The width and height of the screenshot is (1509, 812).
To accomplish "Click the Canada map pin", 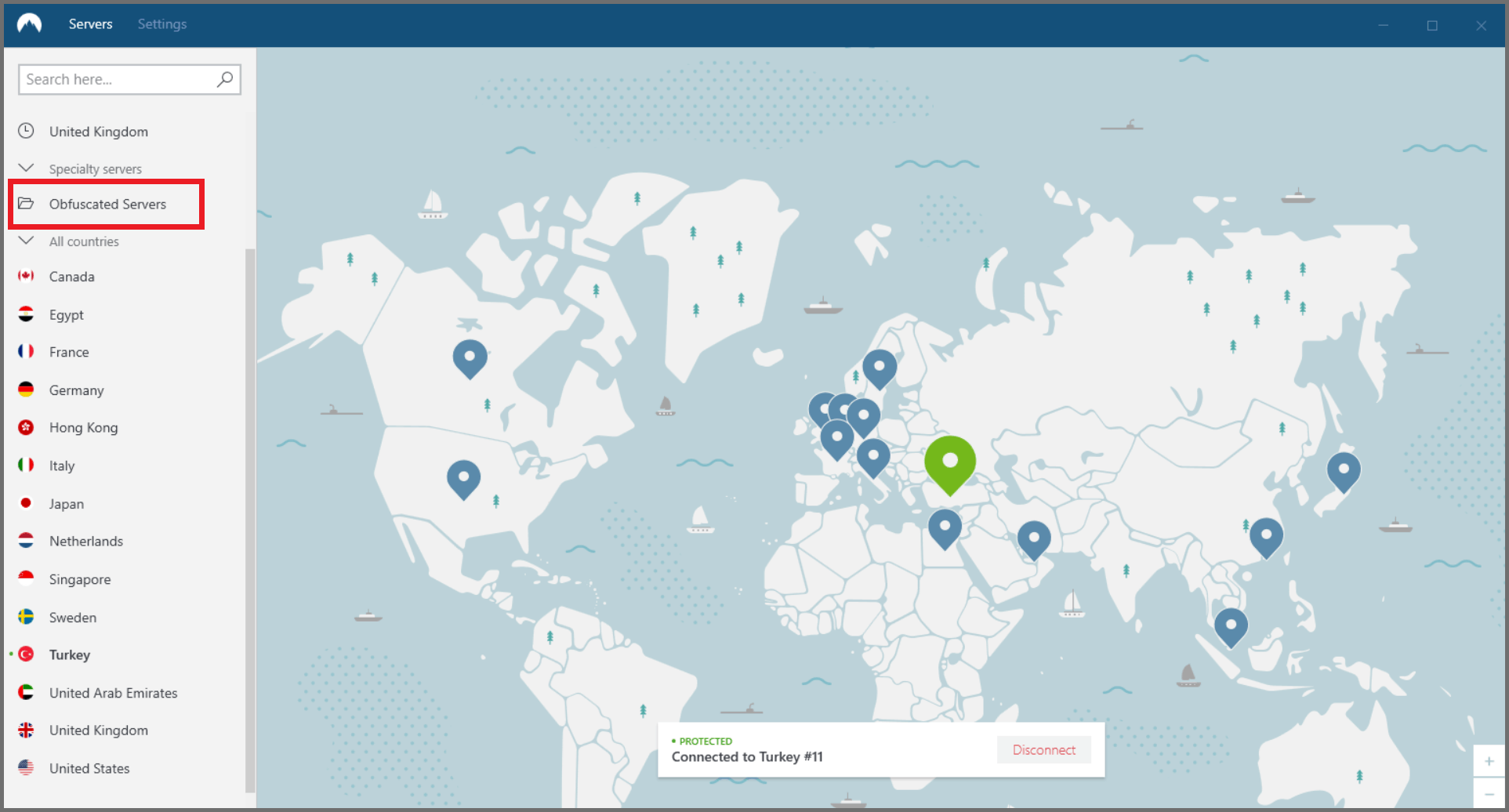I will (470, 358).
